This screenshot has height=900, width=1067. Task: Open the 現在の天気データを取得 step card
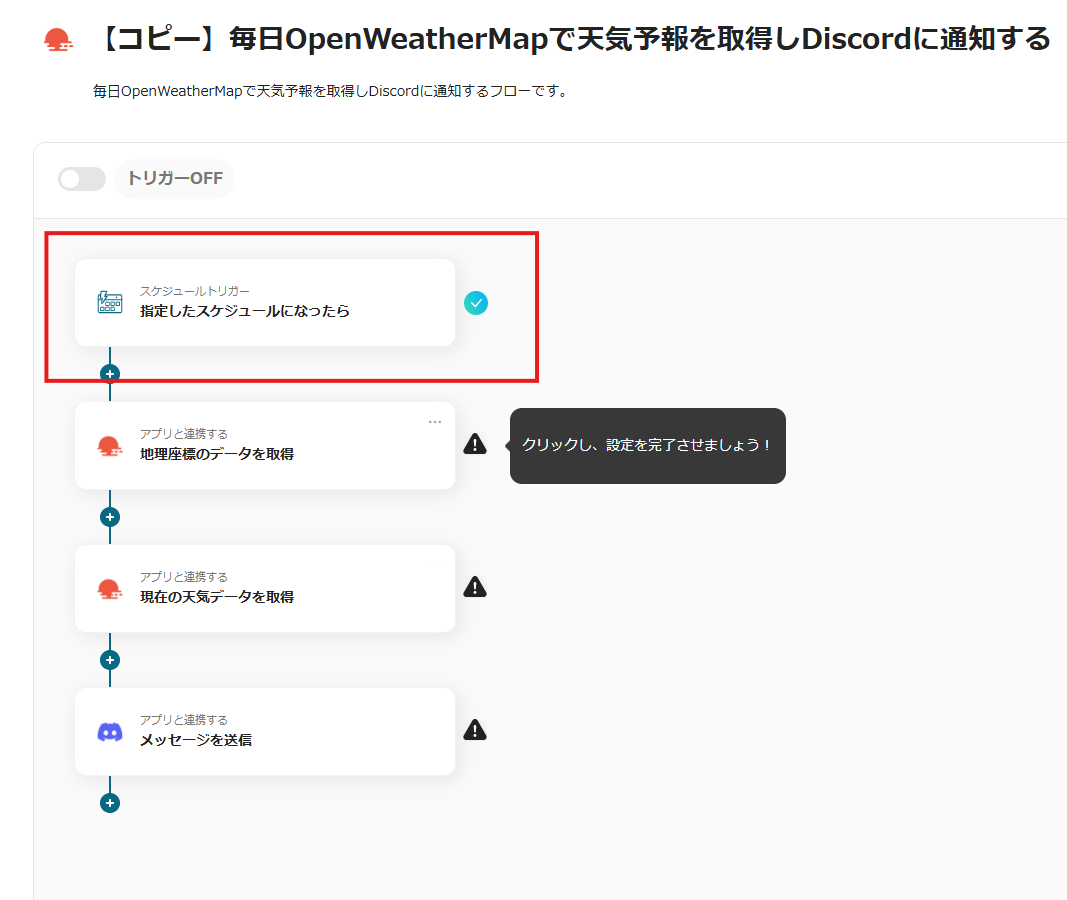pyautogui.click(x=265, y=588)
